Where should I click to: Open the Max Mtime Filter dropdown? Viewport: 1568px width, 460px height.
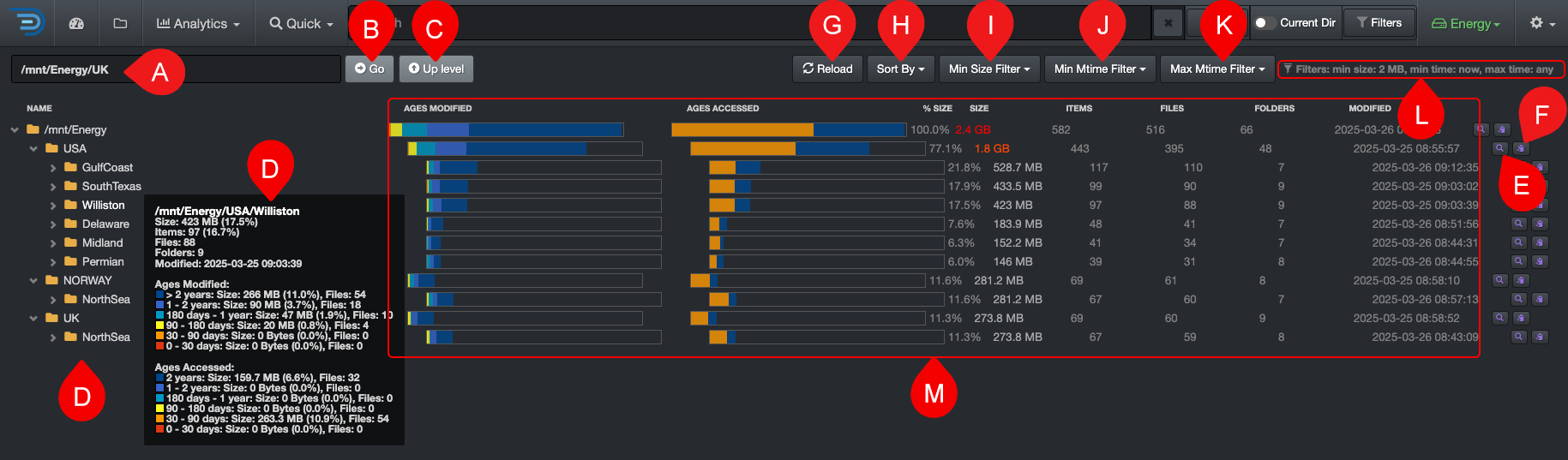(1217, 69)
